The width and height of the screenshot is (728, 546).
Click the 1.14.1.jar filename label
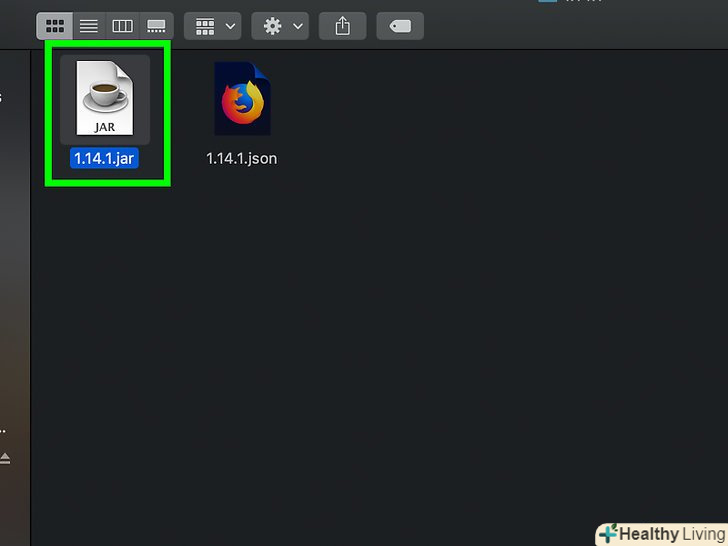[x=104, y=159]
